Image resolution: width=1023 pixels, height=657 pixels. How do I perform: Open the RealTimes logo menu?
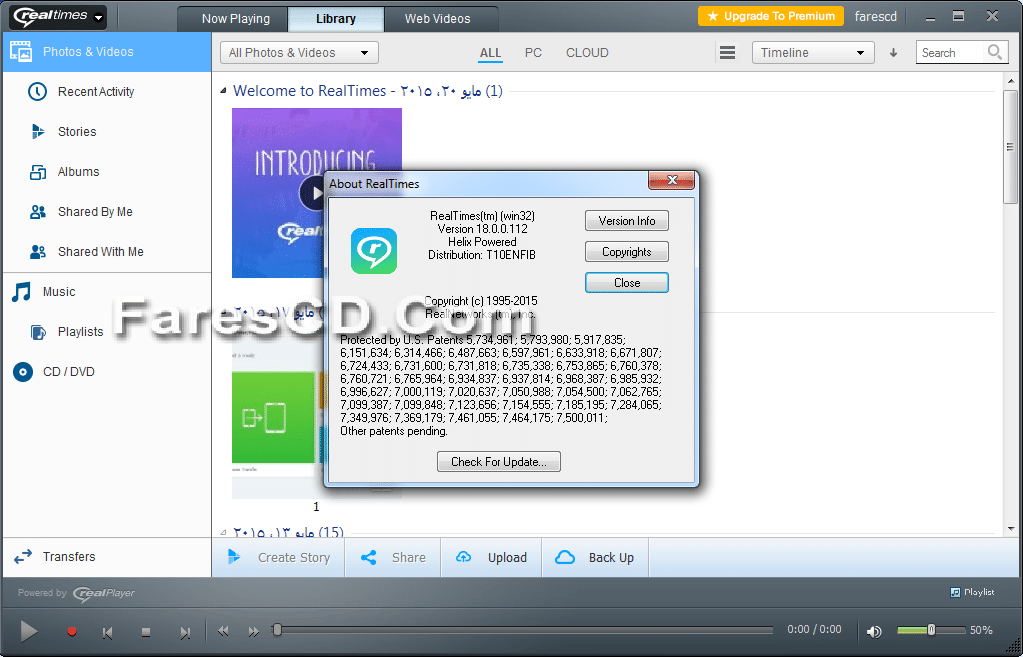click(58, 17)
